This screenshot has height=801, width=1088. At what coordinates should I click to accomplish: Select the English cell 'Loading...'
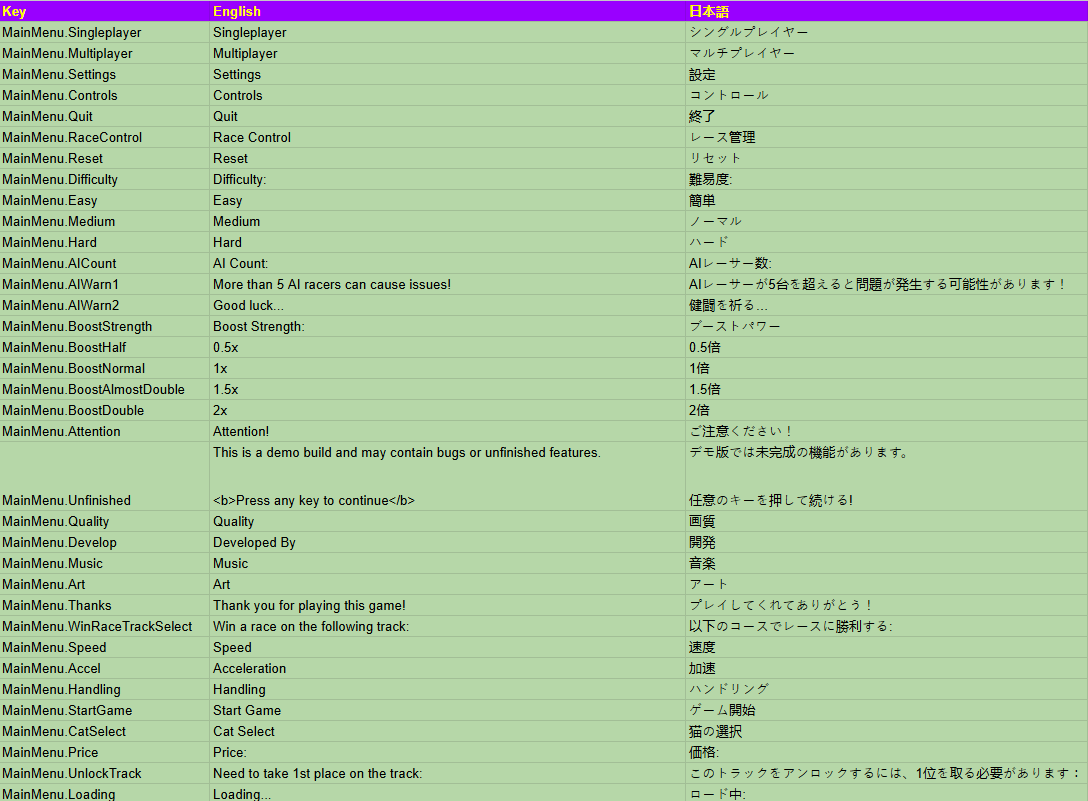click(448, 793)
